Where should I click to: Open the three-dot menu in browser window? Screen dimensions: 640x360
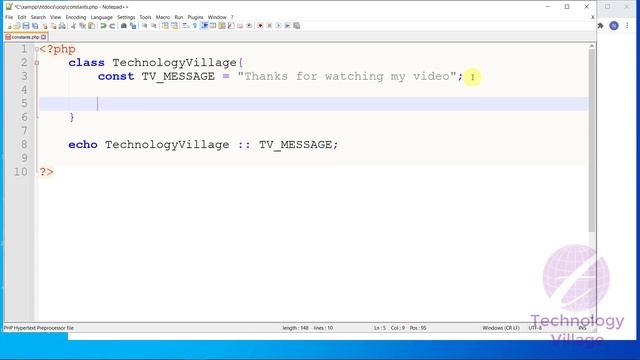(x=627, y=26)
